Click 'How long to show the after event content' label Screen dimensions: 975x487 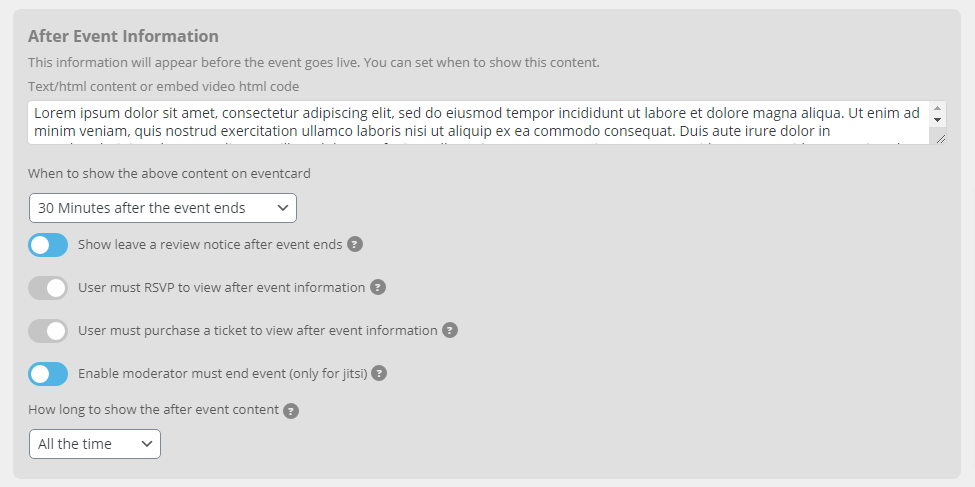154,410
